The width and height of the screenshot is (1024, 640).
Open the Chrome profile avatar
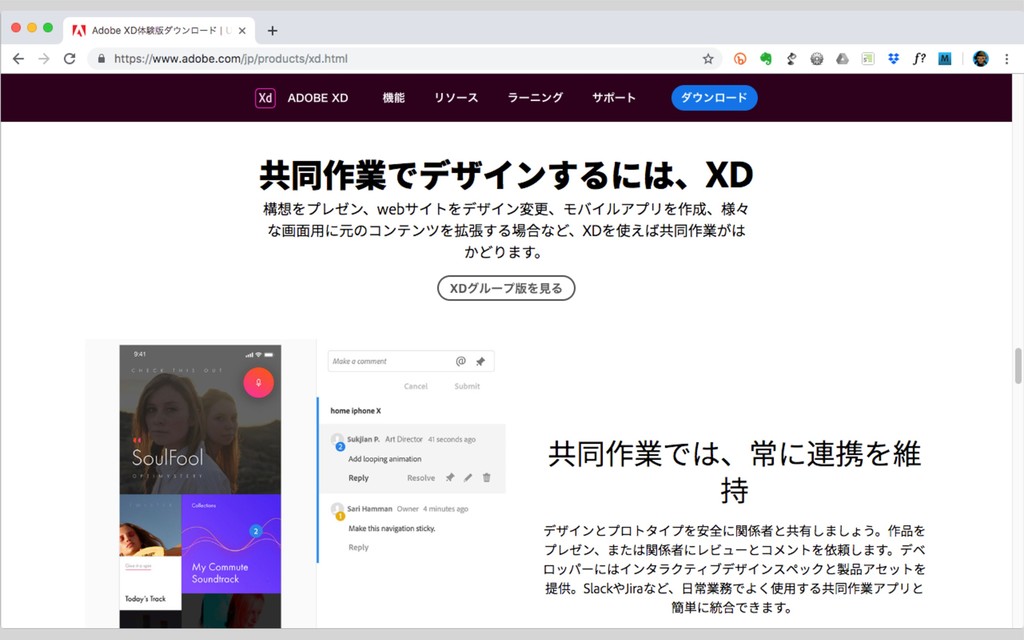(x=980, y=59)
